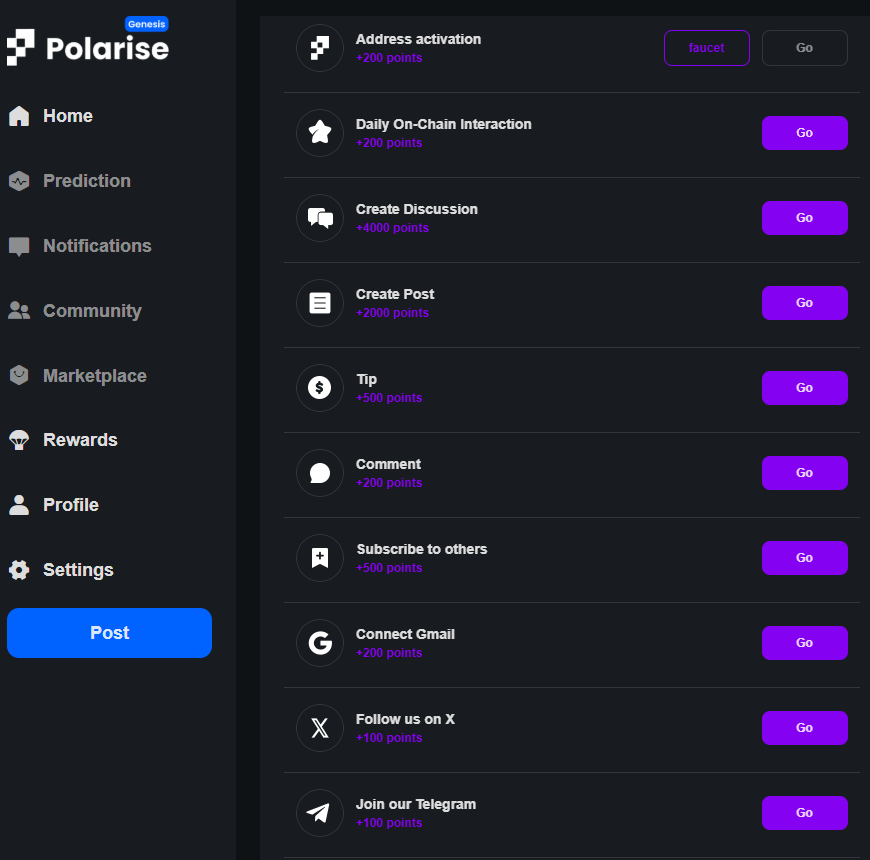Click the Profile person icon

(x=19, y=505)
